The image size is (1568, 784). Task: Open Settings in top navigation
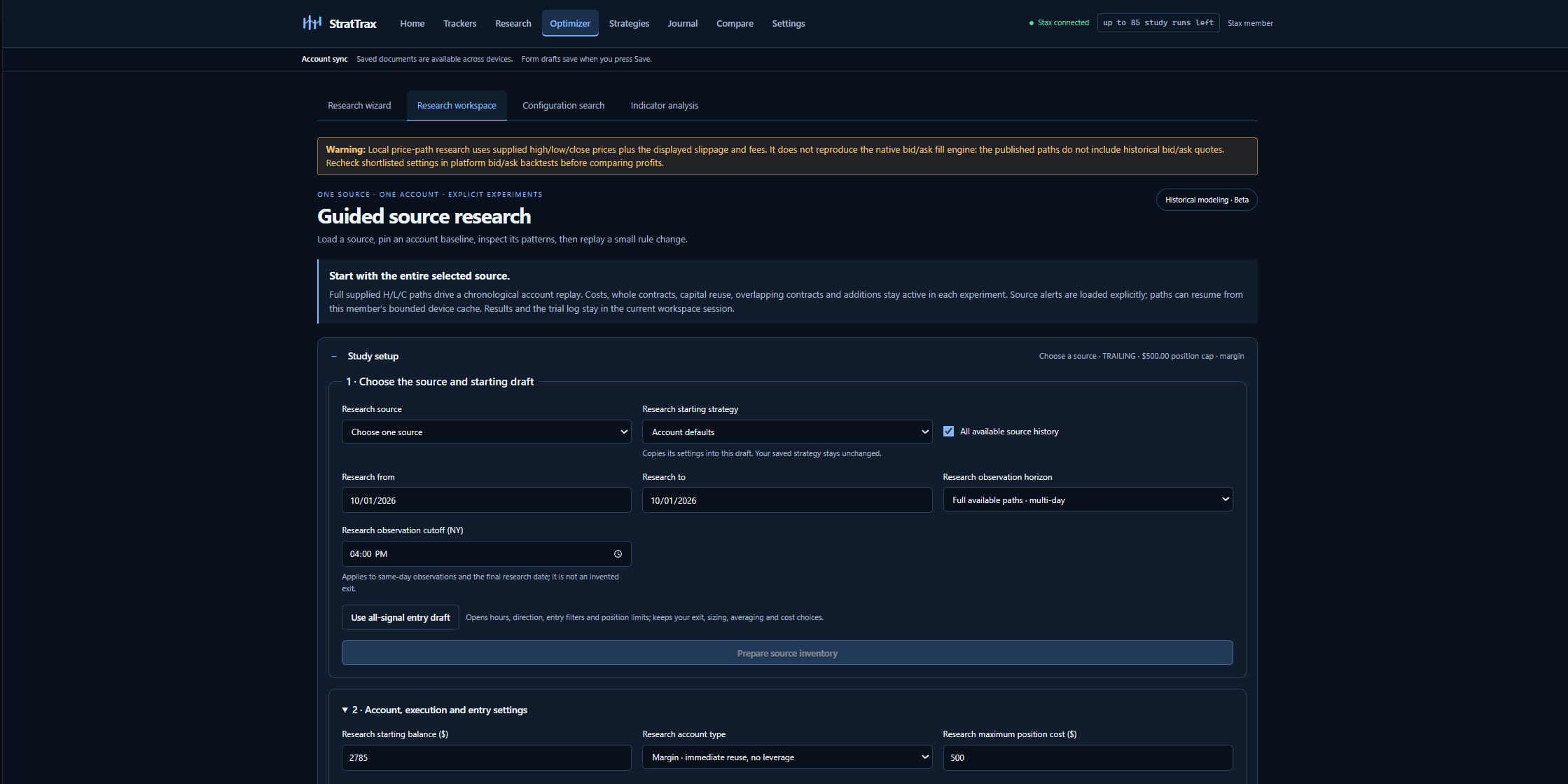(x=788, y=23)
